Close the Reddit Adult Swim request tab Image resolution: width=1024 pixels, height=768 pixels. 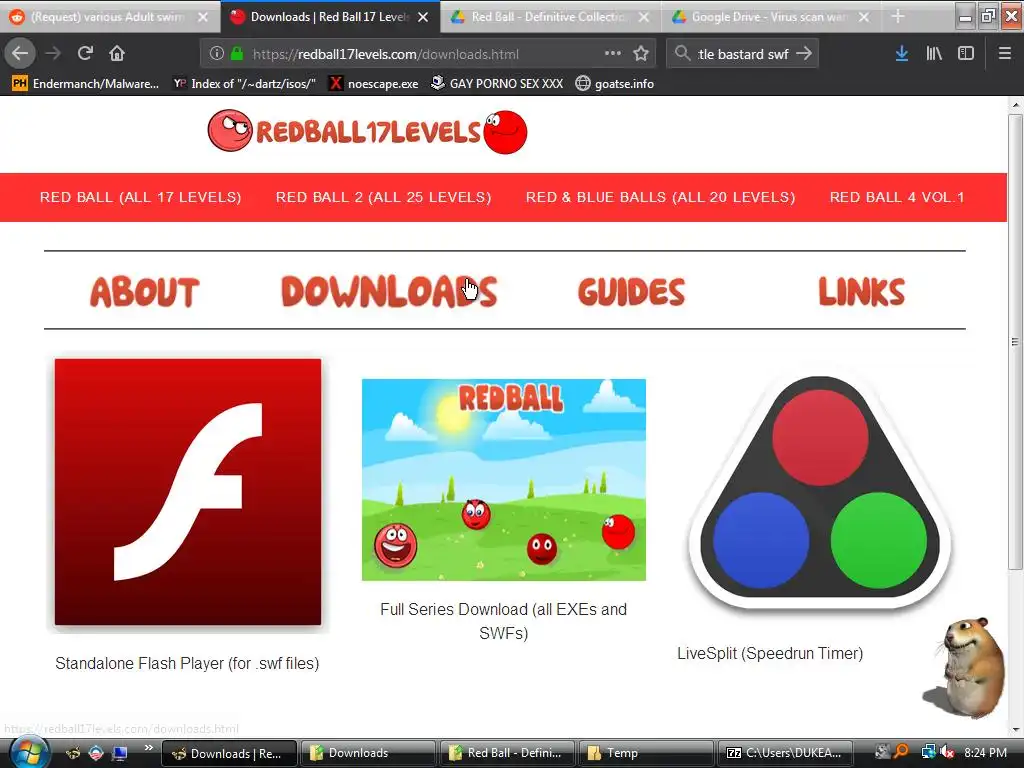click(203, 17)
